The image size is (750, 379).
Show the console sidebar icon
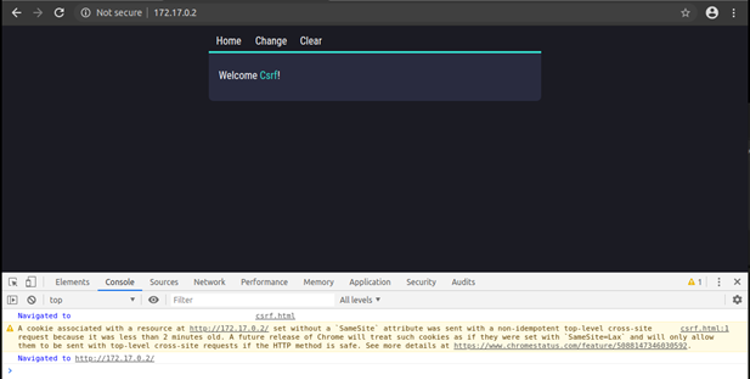coord(12,300)
